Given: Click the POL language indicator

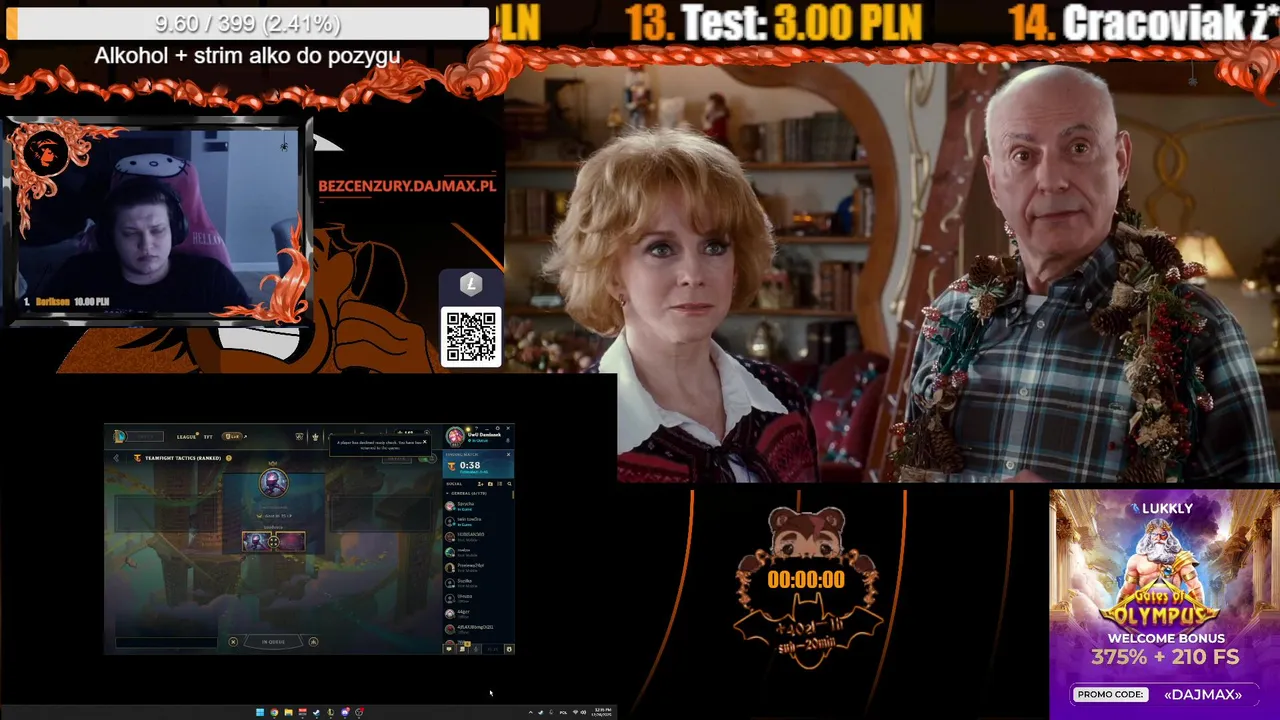Looking at the screenshot, I should 563,712.
